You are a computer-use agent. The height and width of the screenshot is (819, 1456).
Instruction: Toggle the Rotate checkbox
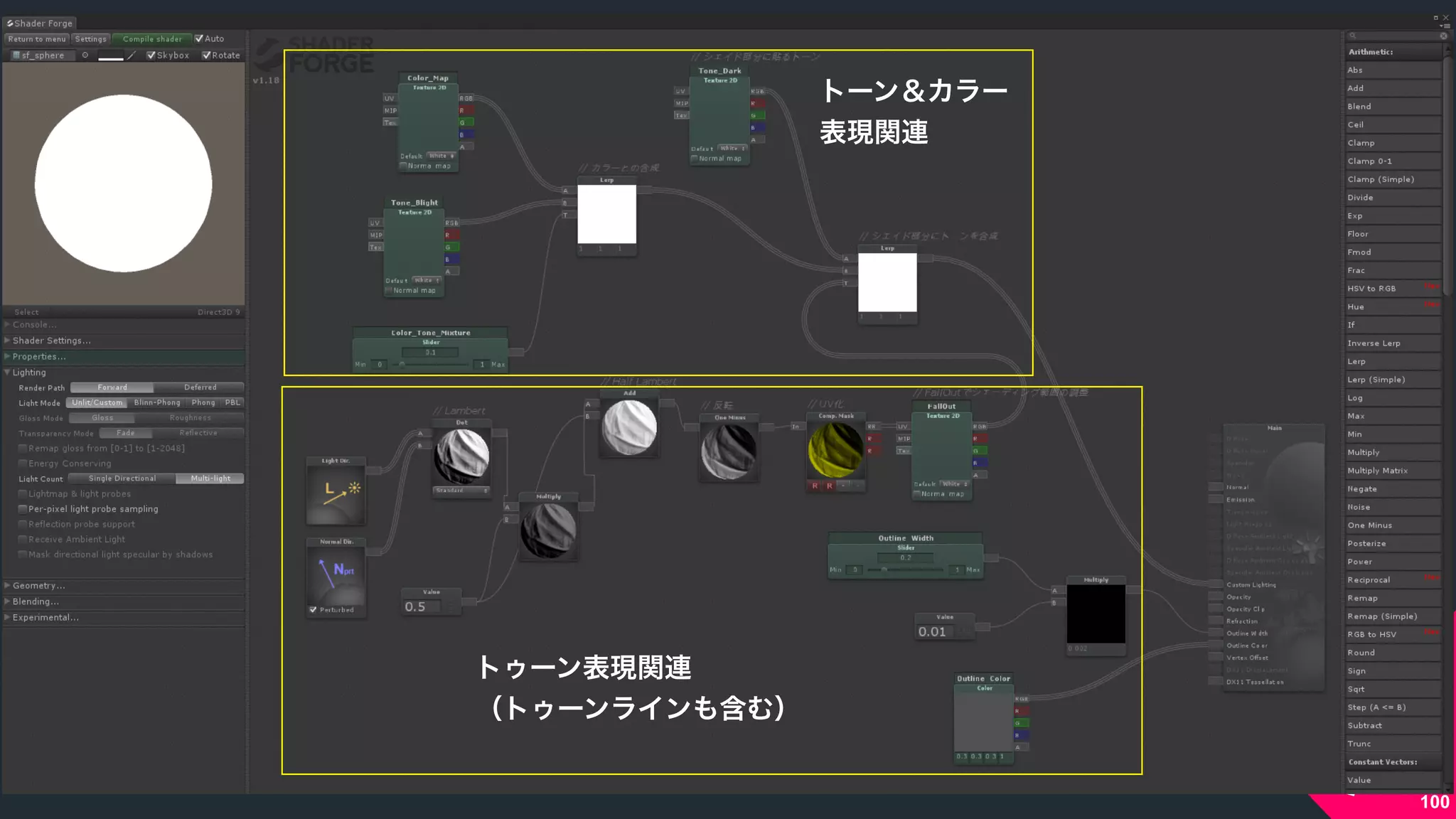tap(206, 55)
